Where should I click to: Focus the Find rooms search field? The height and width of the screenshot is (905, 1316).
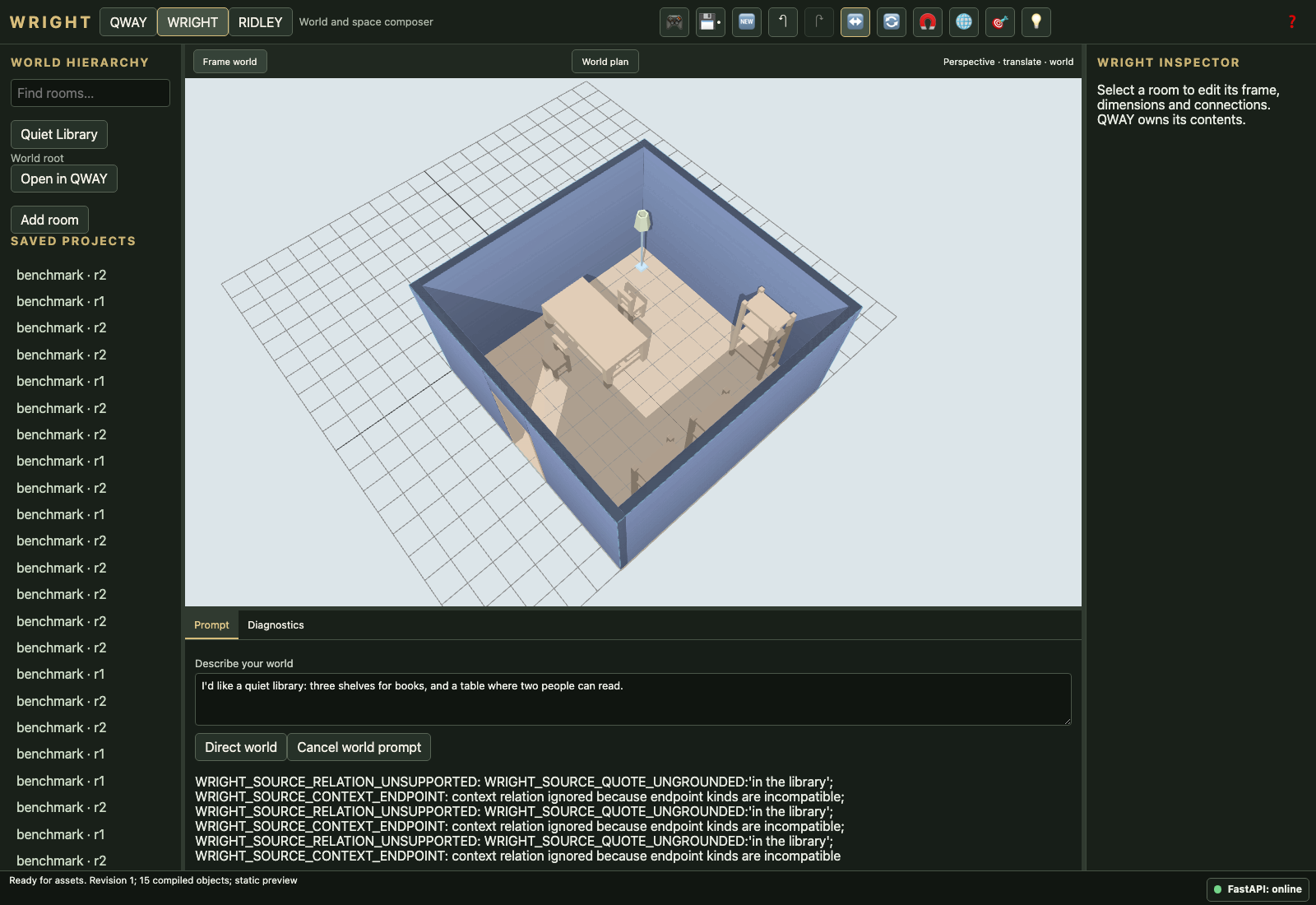tap(90, 93)
